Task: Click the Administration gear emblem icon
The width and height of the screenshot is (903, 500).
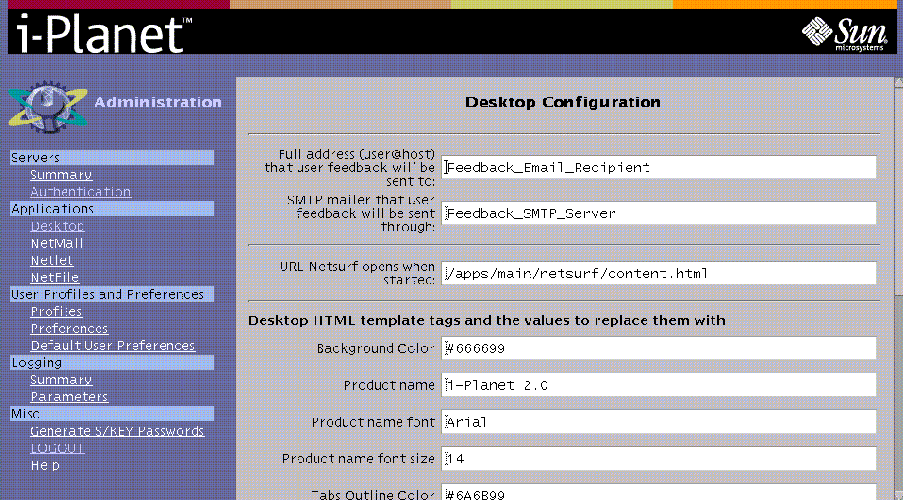Action: coord(48,107)
